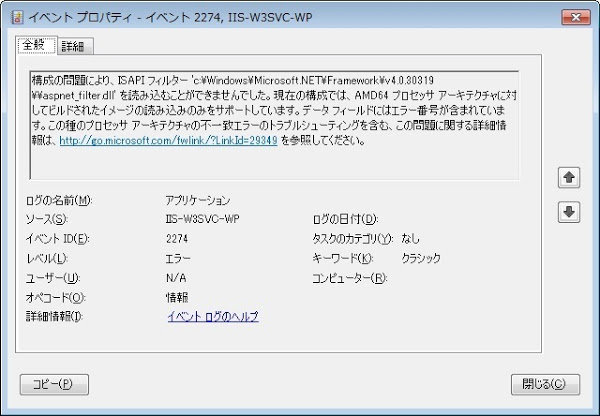Select the level value エラー
This screenshot has height=416, width=600.
(178, 258)
